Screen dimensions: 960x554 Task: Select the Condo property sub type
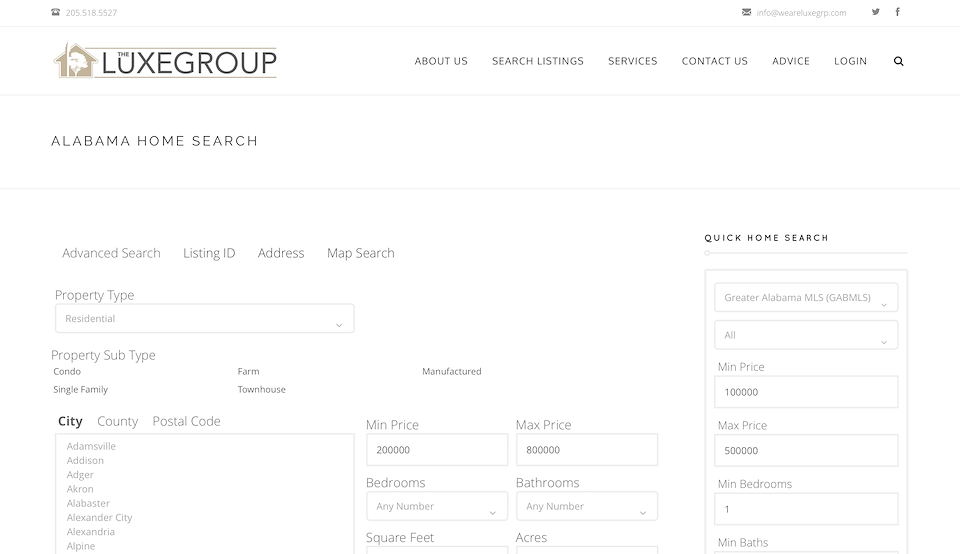point(67,372)
